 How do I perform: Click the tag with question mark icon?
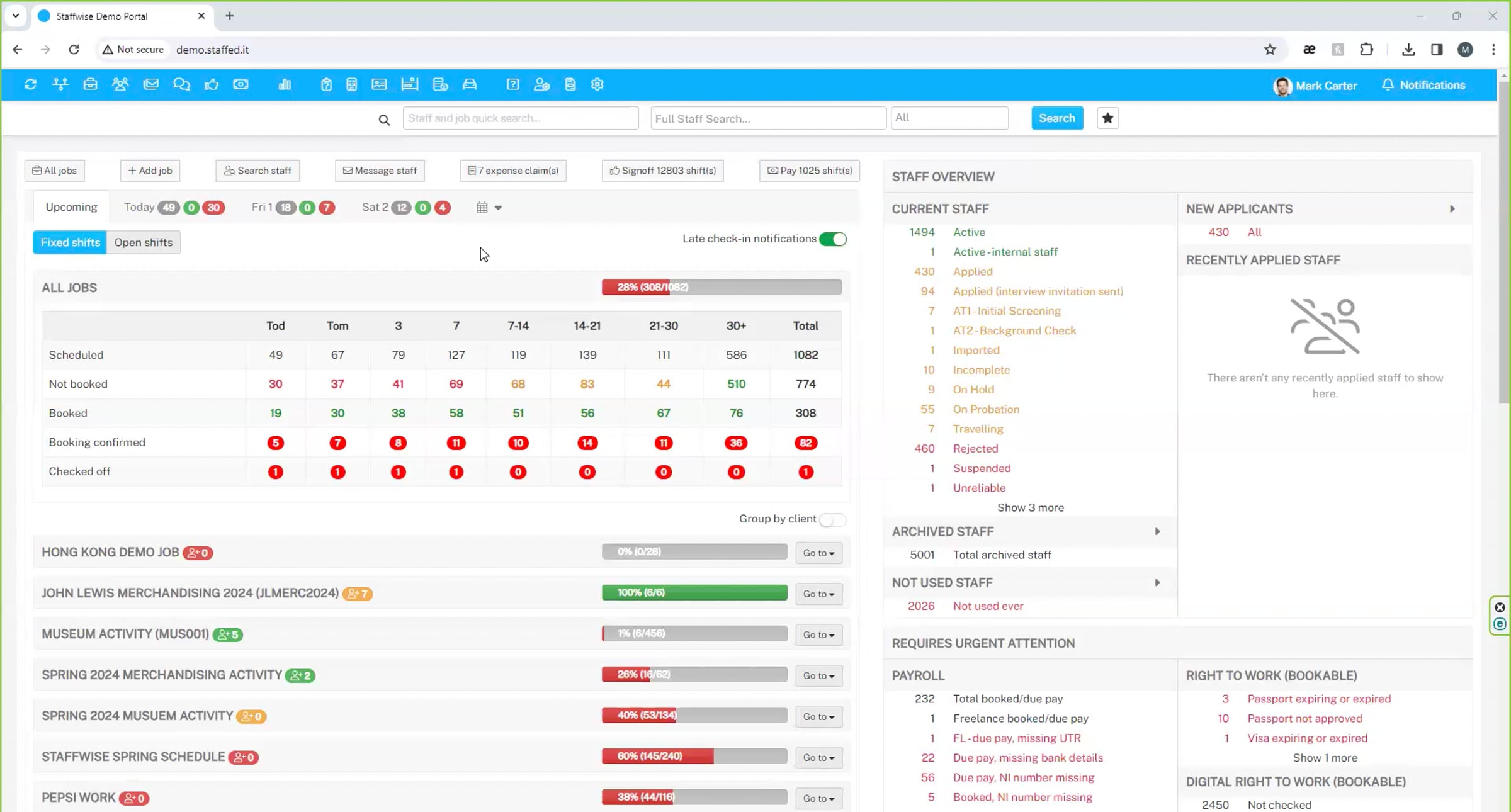coord(326,84)
